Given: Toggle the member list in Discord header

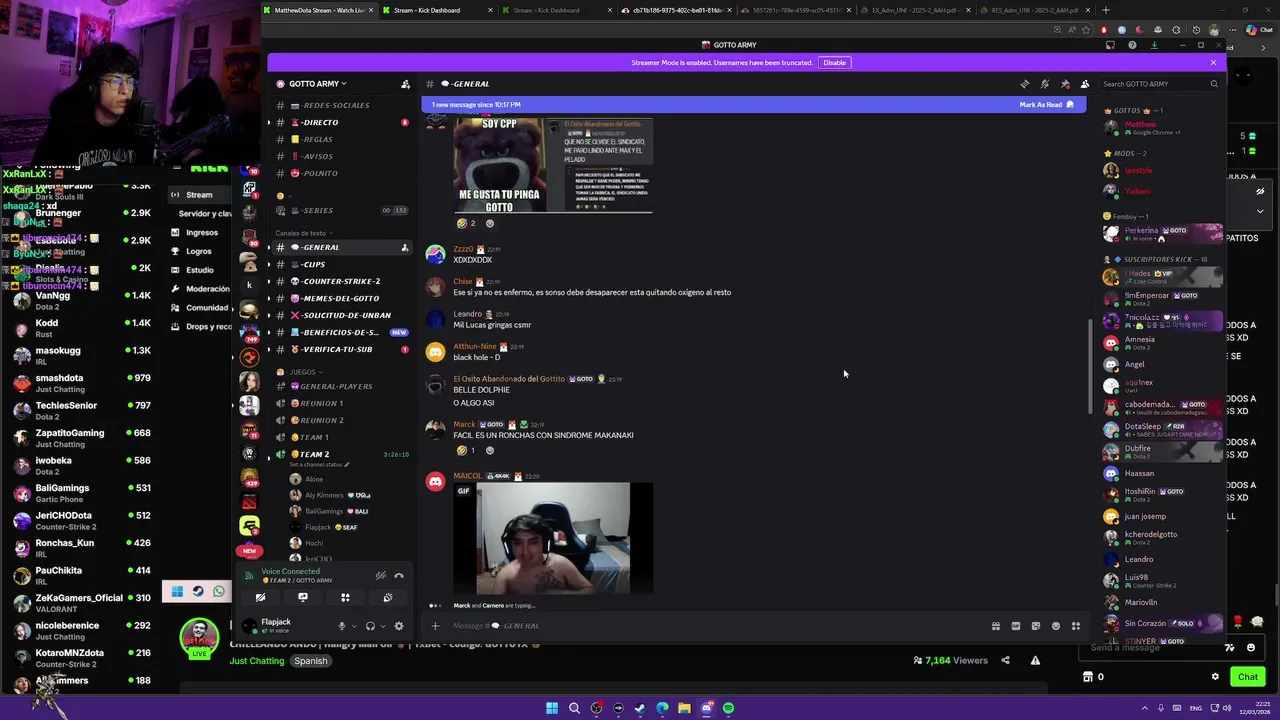Looking at the screenshot, I should point(1085,84).
